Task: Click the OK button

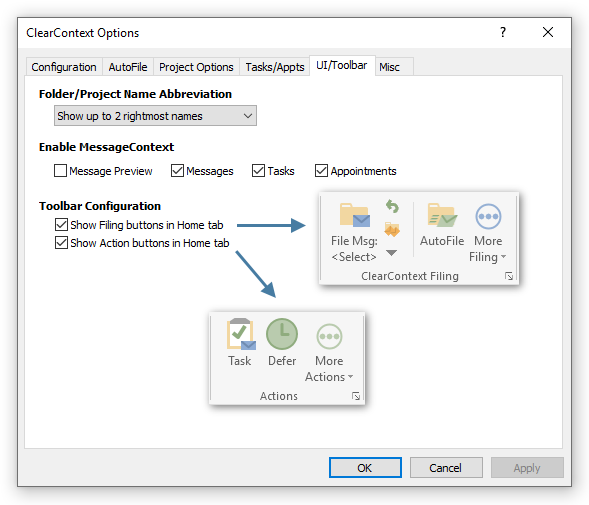Action: coord(365,467)
